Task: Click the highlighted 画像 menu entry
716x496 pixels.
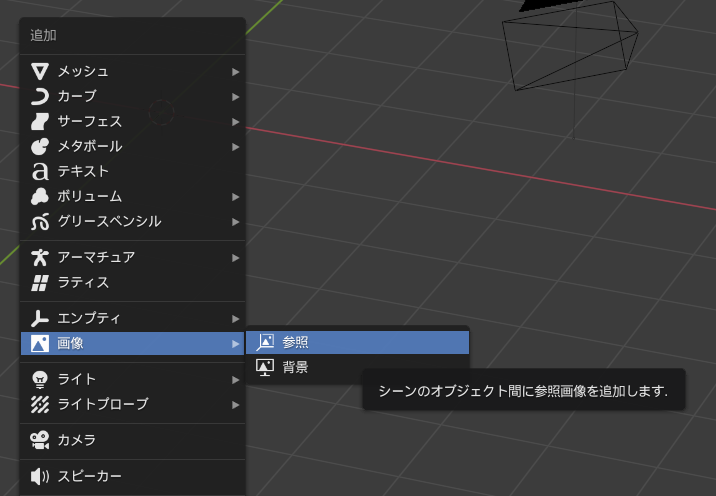Action: point(132,343)
